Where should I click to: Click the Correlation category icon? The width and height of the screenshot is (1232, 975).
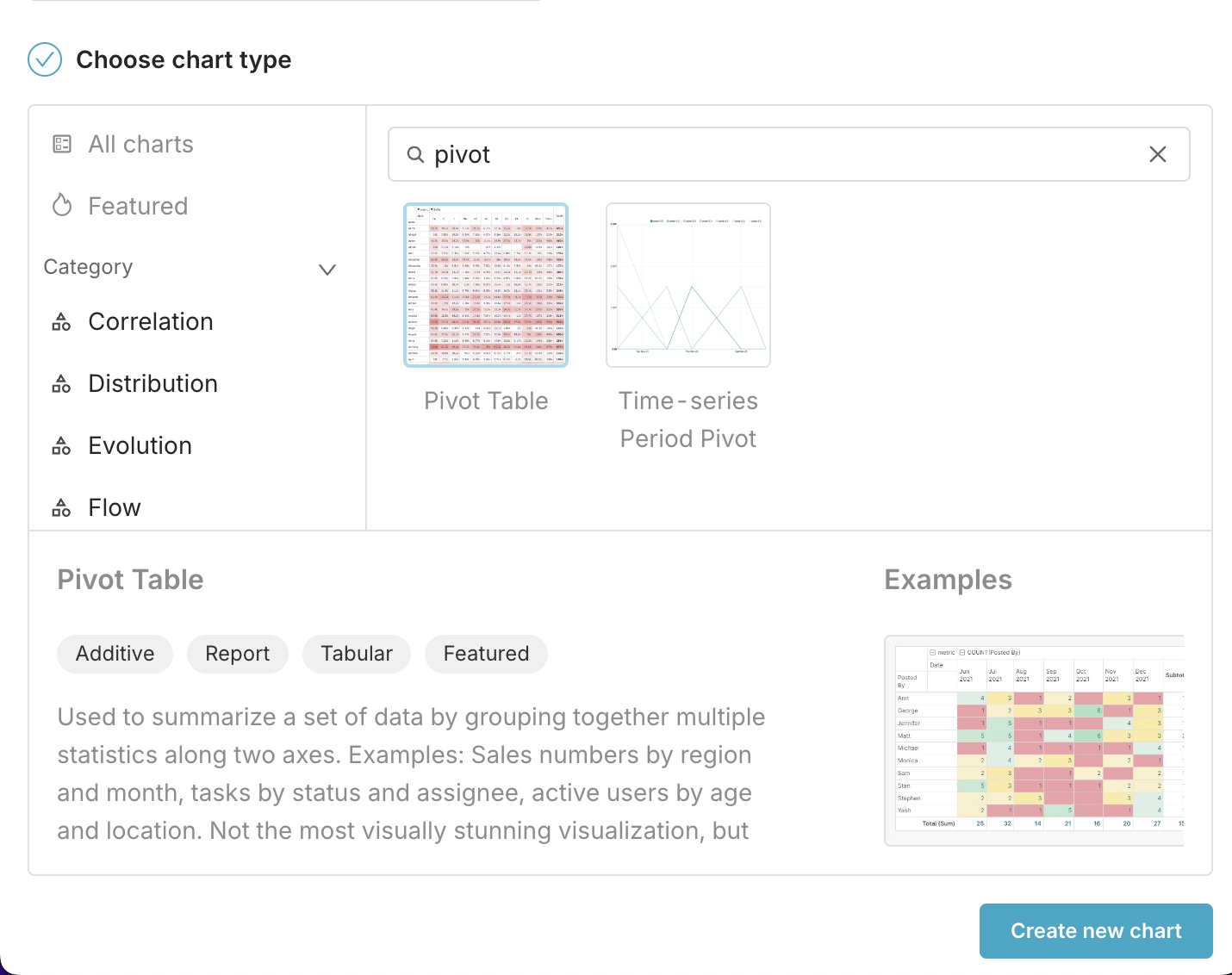61,322
